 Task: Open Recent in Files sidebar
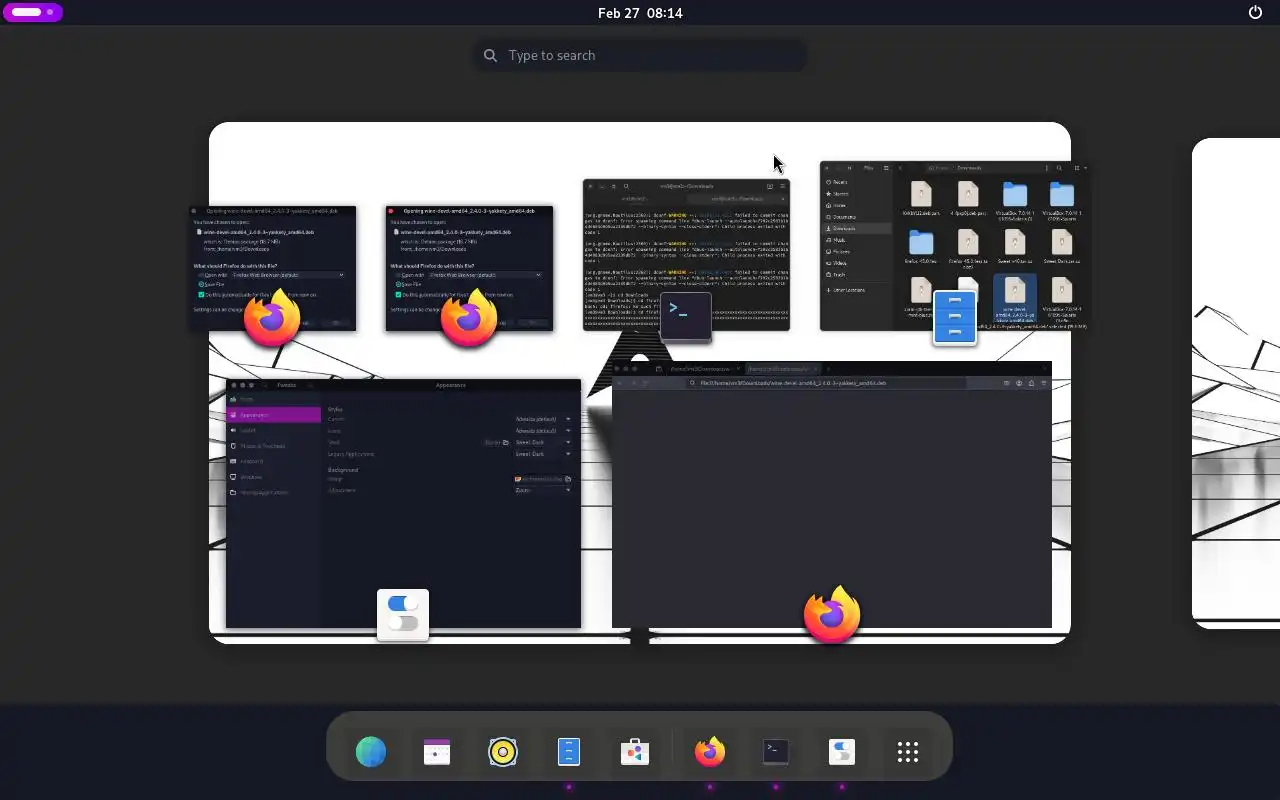(855, 182)
